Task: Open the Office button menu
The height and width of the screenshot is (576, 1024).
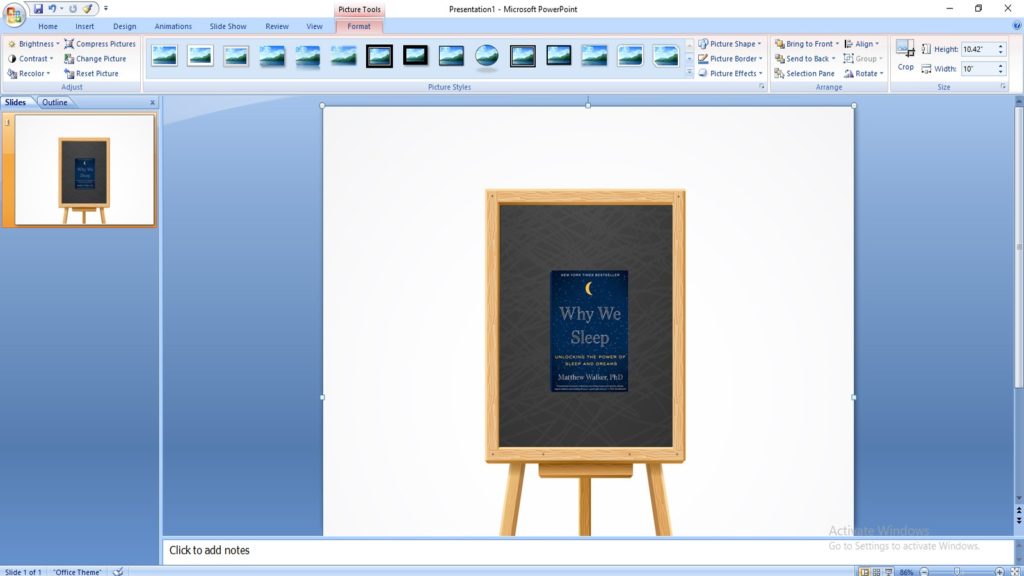Action: [13, 14]
